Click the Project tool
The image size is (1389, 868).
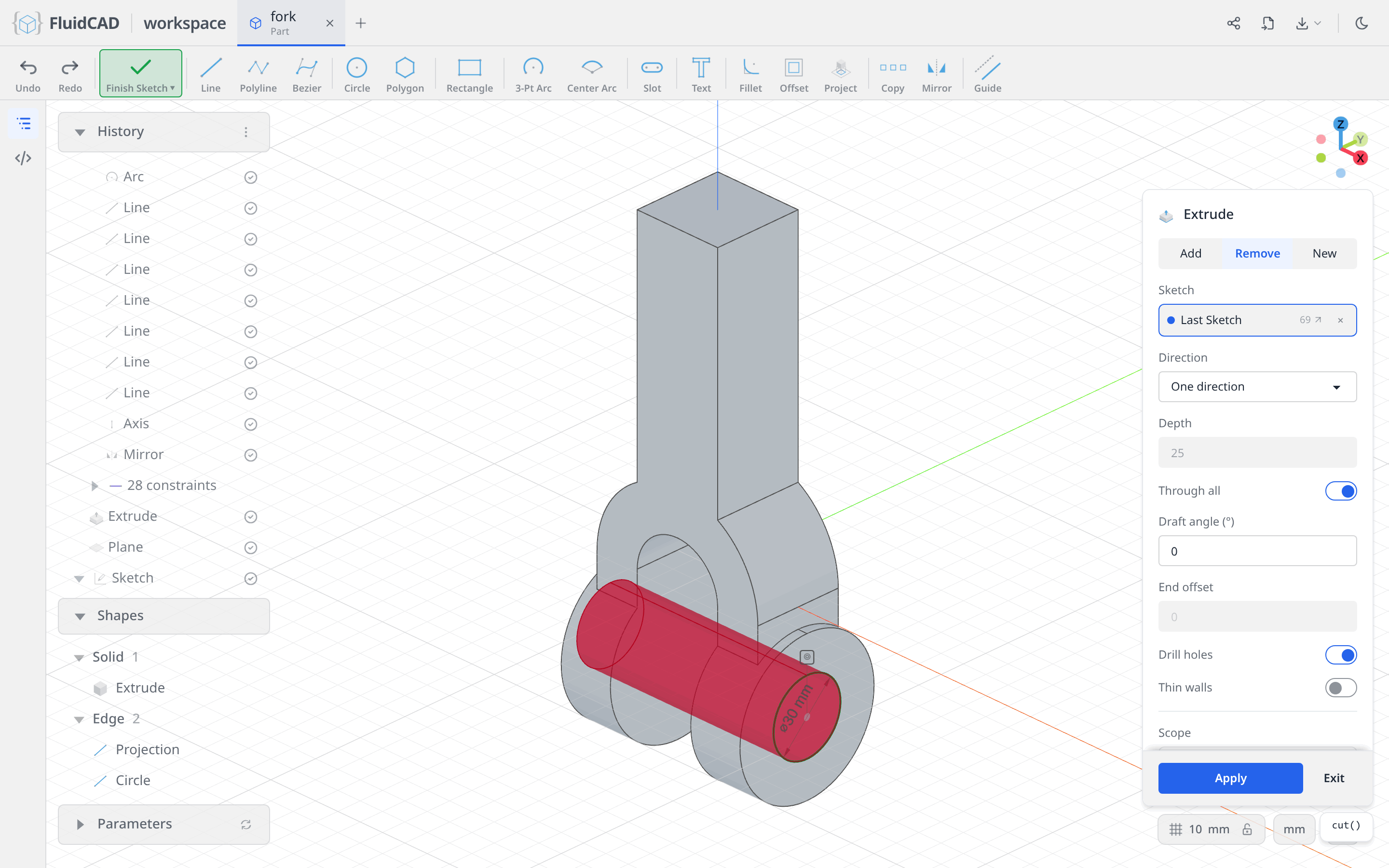tap(840, 75)
